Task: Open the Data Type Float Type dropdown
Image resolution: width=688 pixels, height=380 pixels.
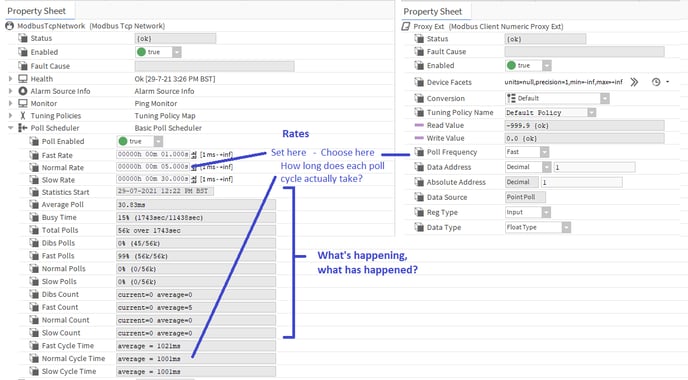Action: coord(566,227)
